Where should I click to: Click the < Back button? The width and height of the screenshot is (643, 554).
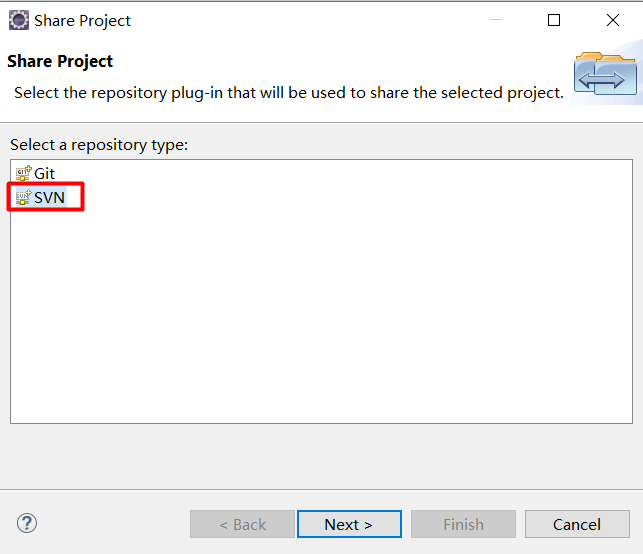(242, 524)
